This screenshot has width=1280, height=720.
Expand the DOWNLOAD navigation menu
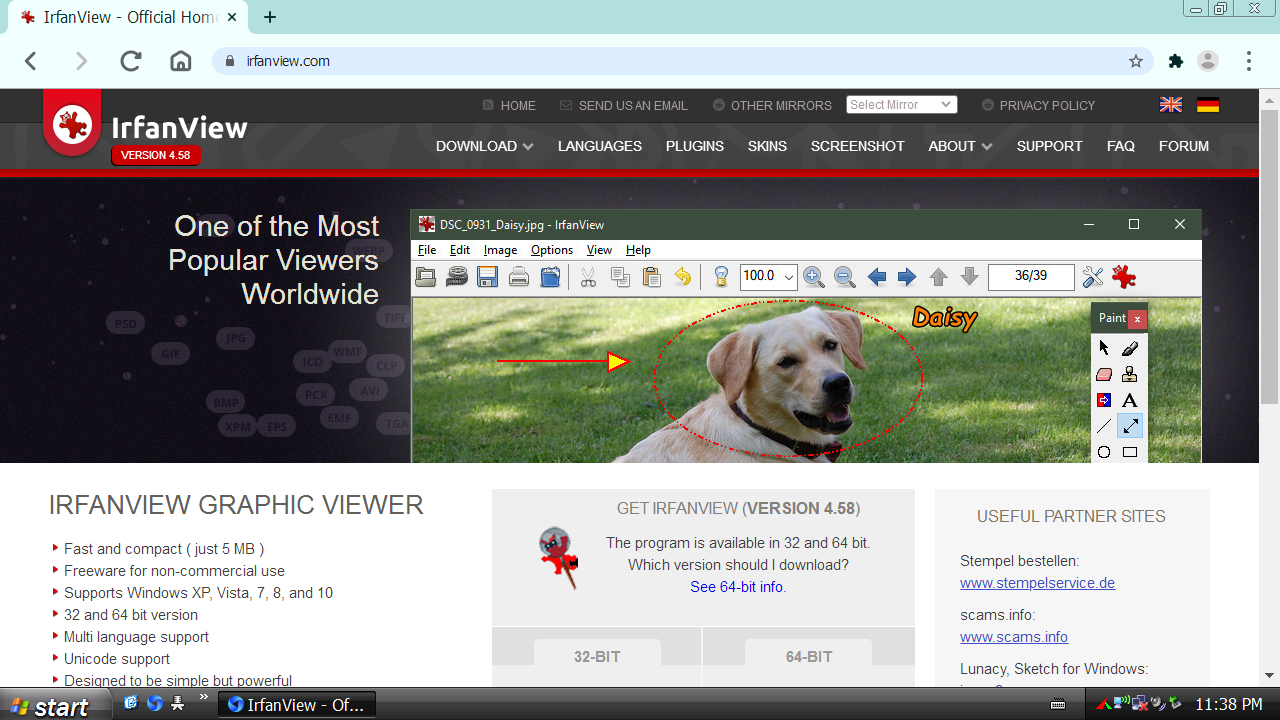[x=484, y=146]
